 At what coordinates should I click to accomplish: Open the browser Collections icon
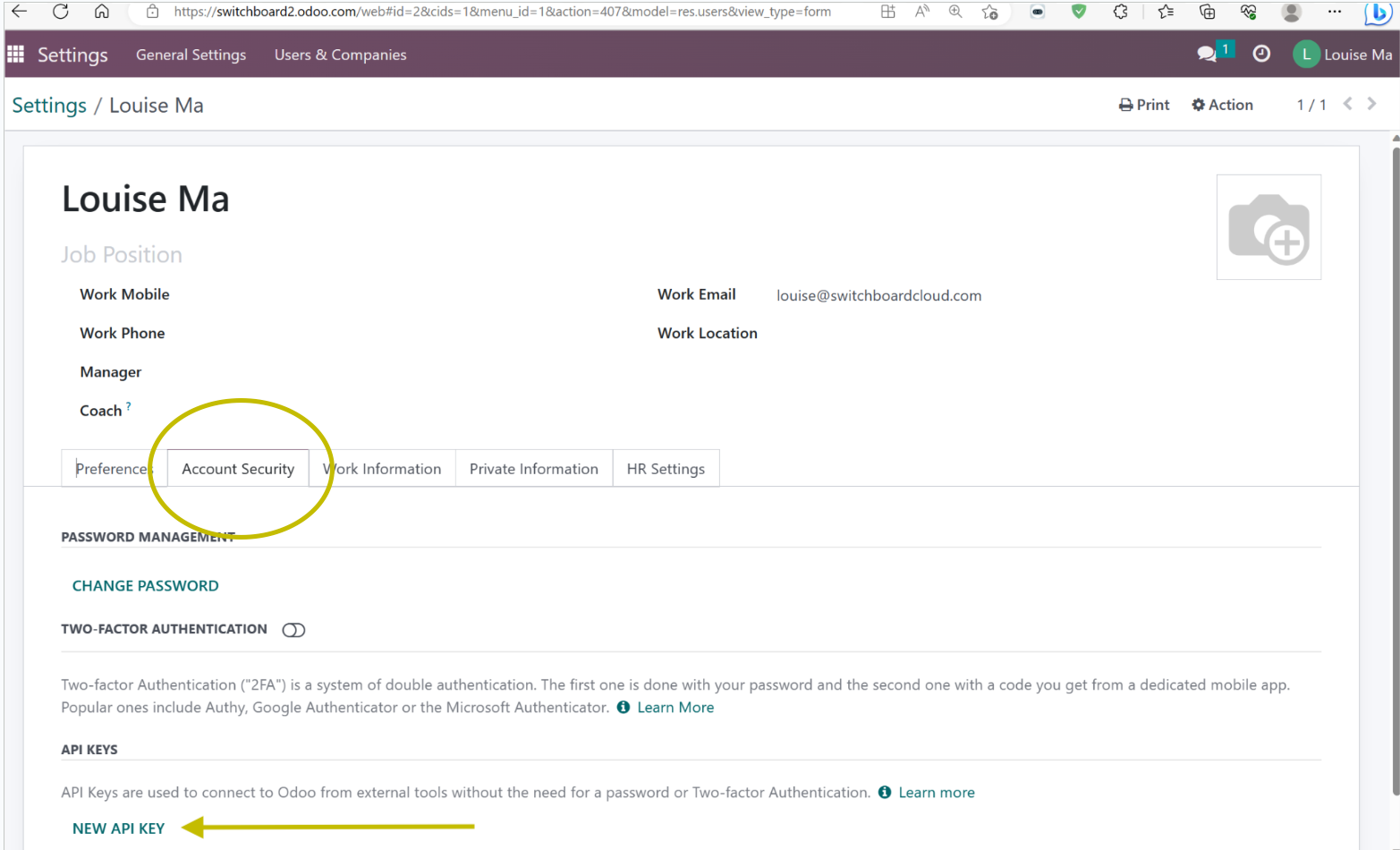(1207, 13)
